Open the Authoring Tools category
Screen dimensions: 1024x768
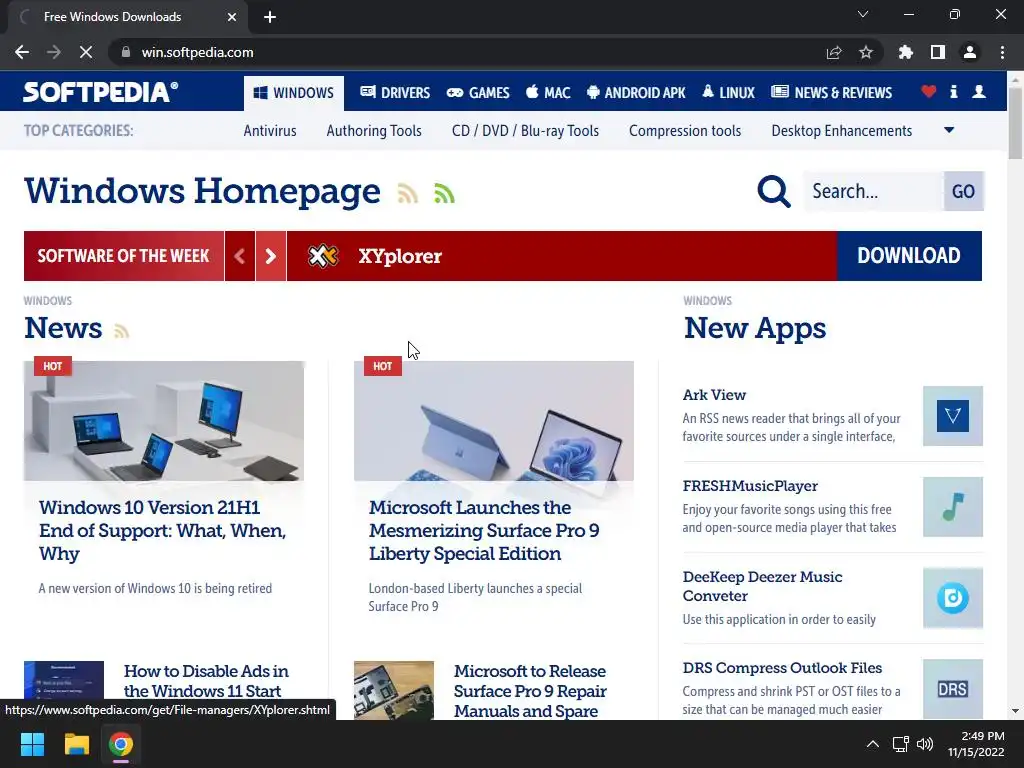click(374, 131)
